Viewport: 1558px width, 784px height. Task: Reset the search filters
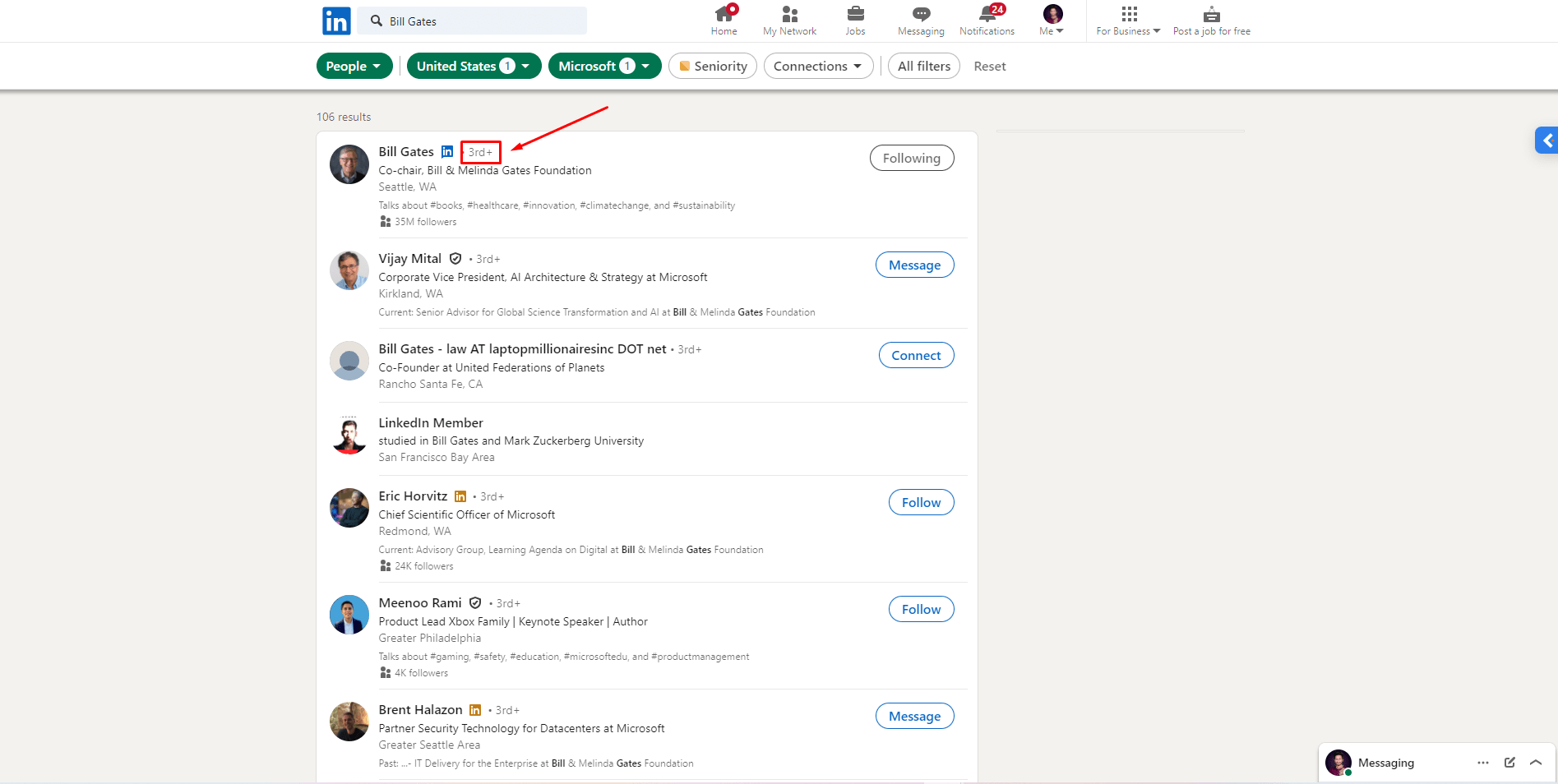tap(989, 66)
